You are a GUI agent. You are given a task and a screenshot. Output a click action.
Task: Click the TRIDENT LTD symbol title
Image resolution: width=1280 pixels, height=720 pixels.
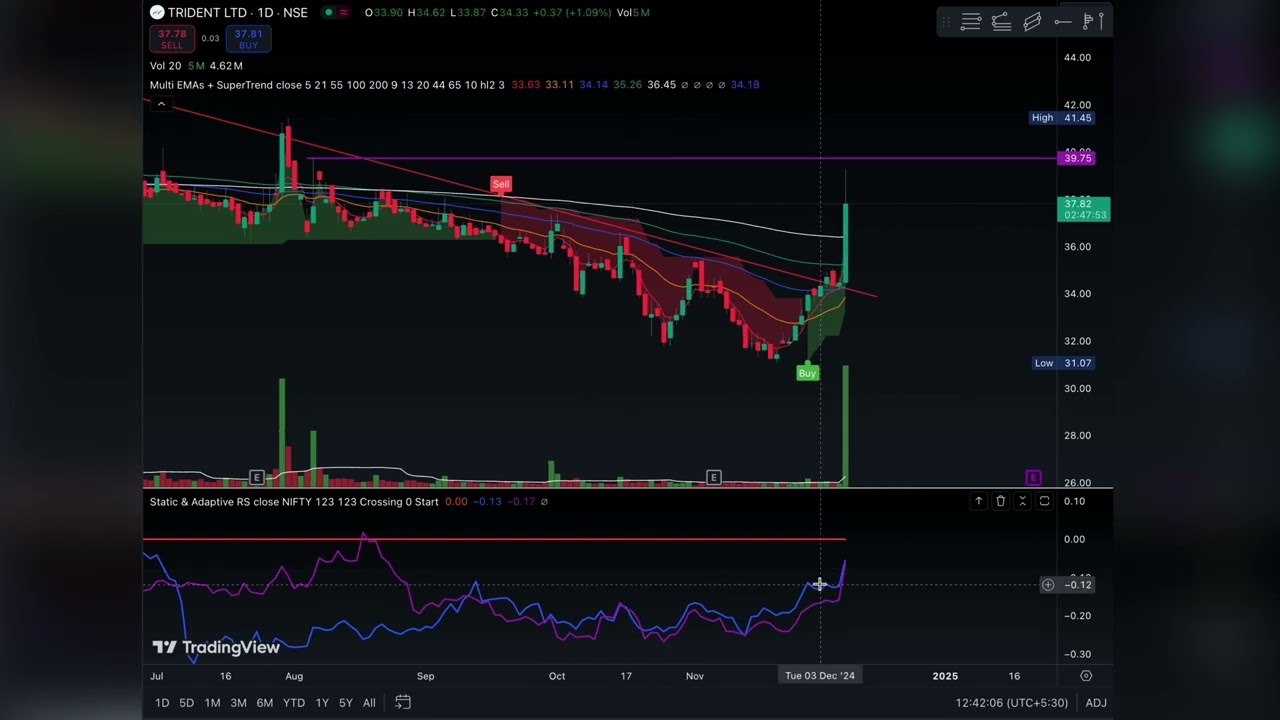[207, 12]
